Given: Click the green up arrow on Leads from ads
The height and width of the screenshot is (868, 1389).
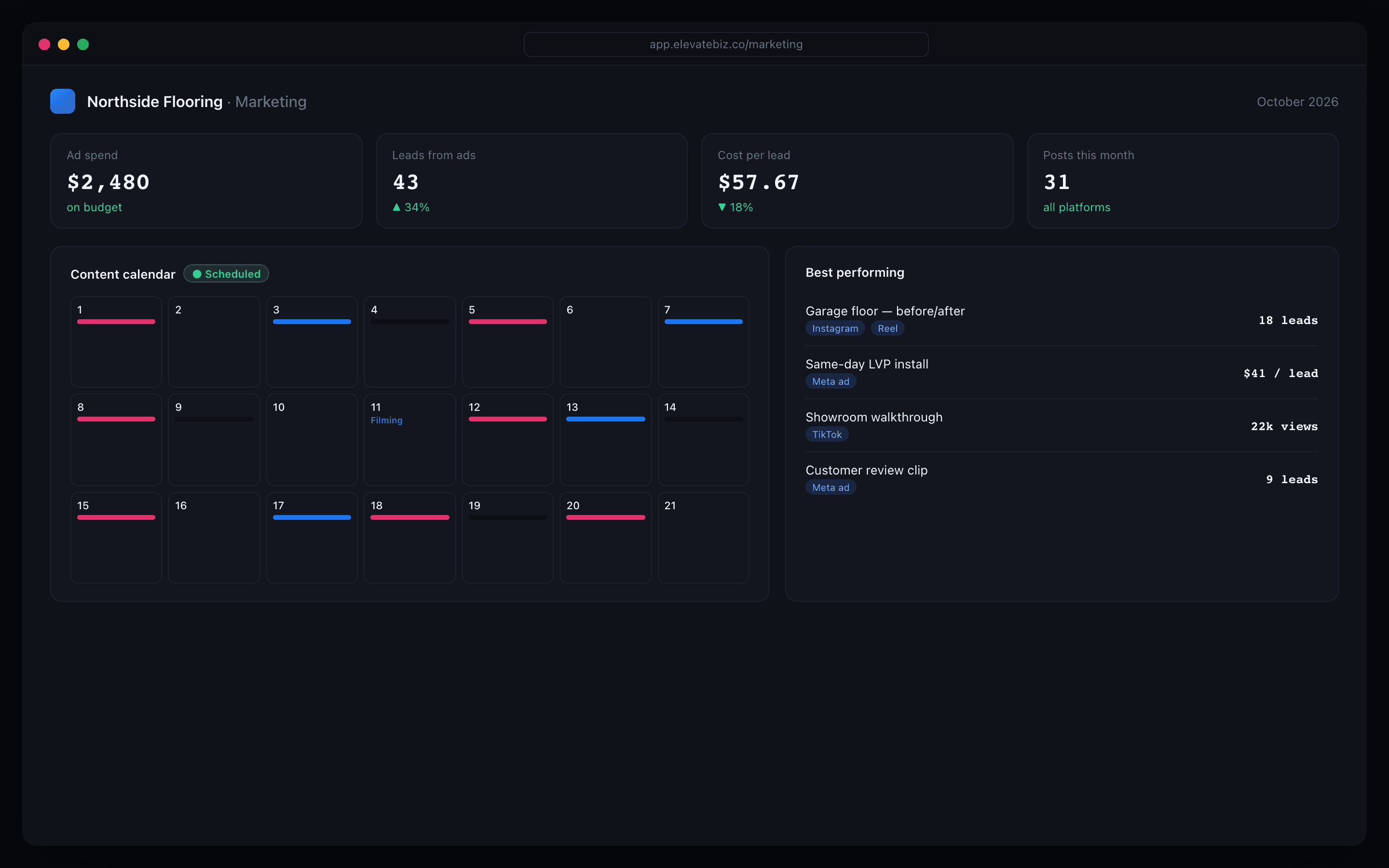Looking at the screenshot, I should click(396, 207).
